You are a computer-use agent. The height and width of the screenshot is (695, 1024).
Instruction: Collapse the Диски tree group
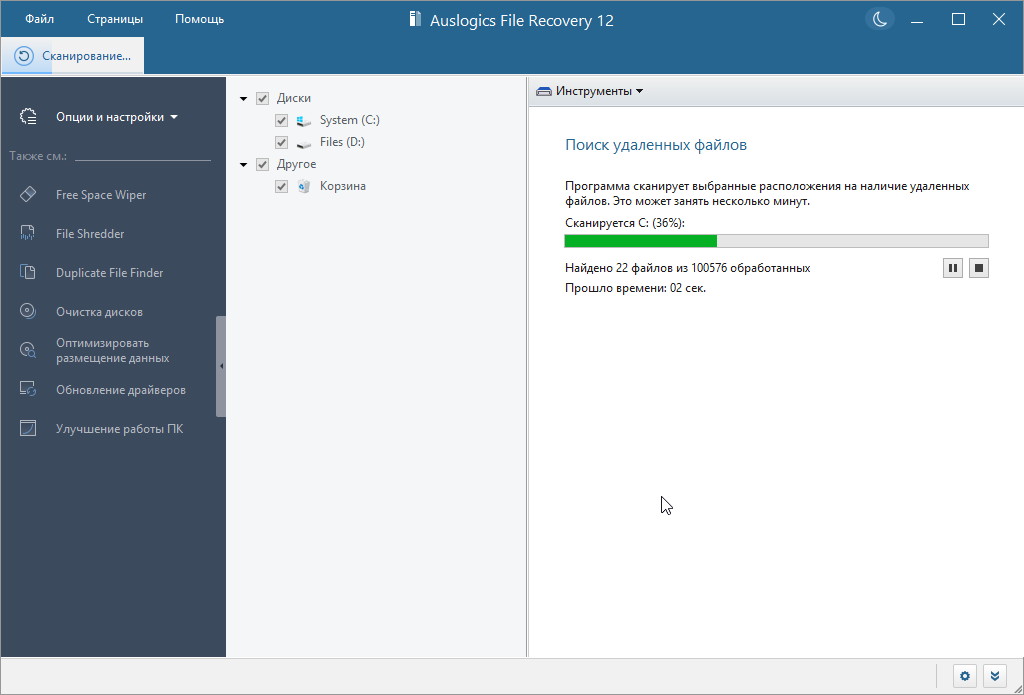(x=244, y=99)
